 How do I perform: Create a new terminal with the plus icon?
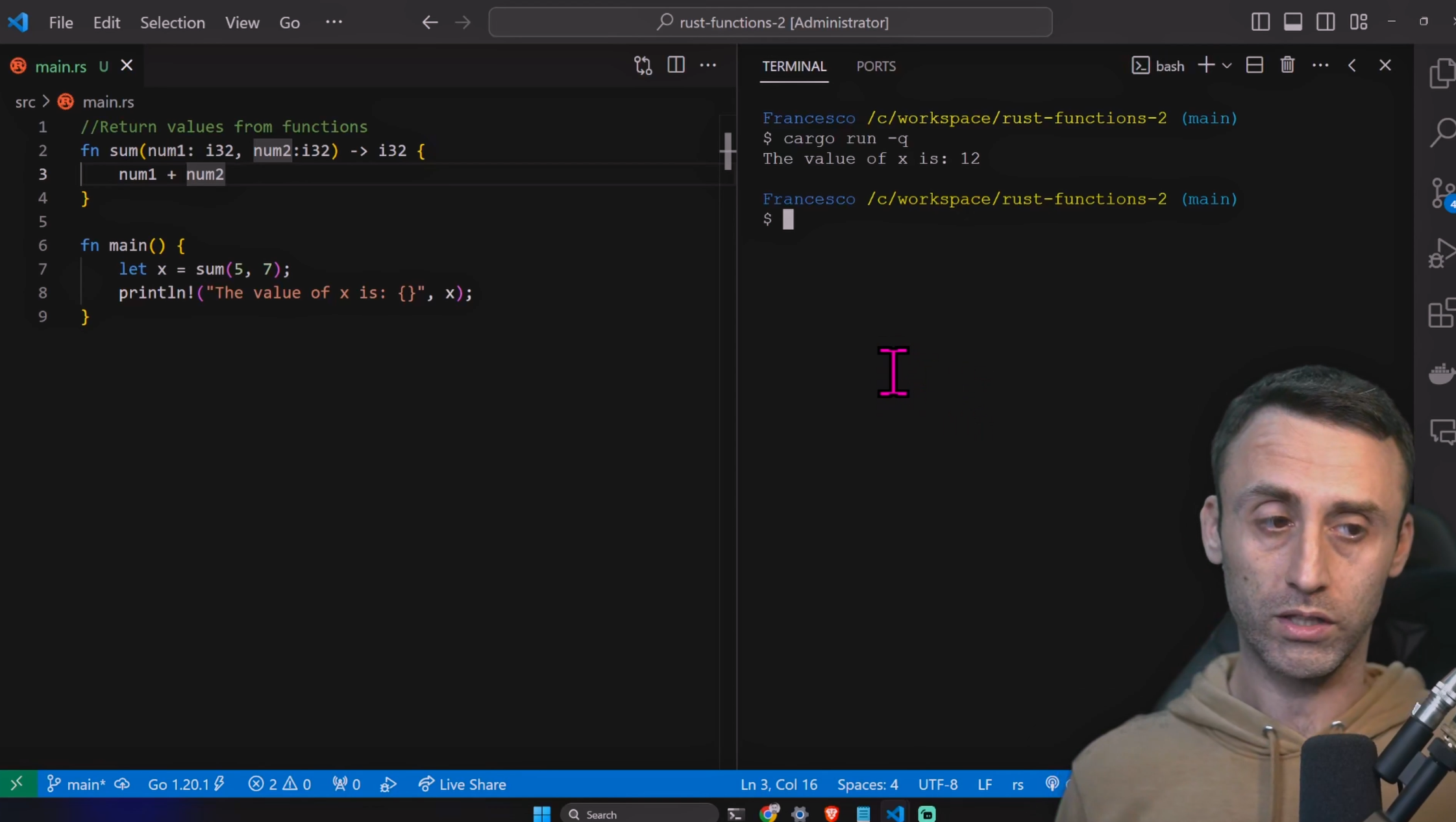(x=1206, y=65)
